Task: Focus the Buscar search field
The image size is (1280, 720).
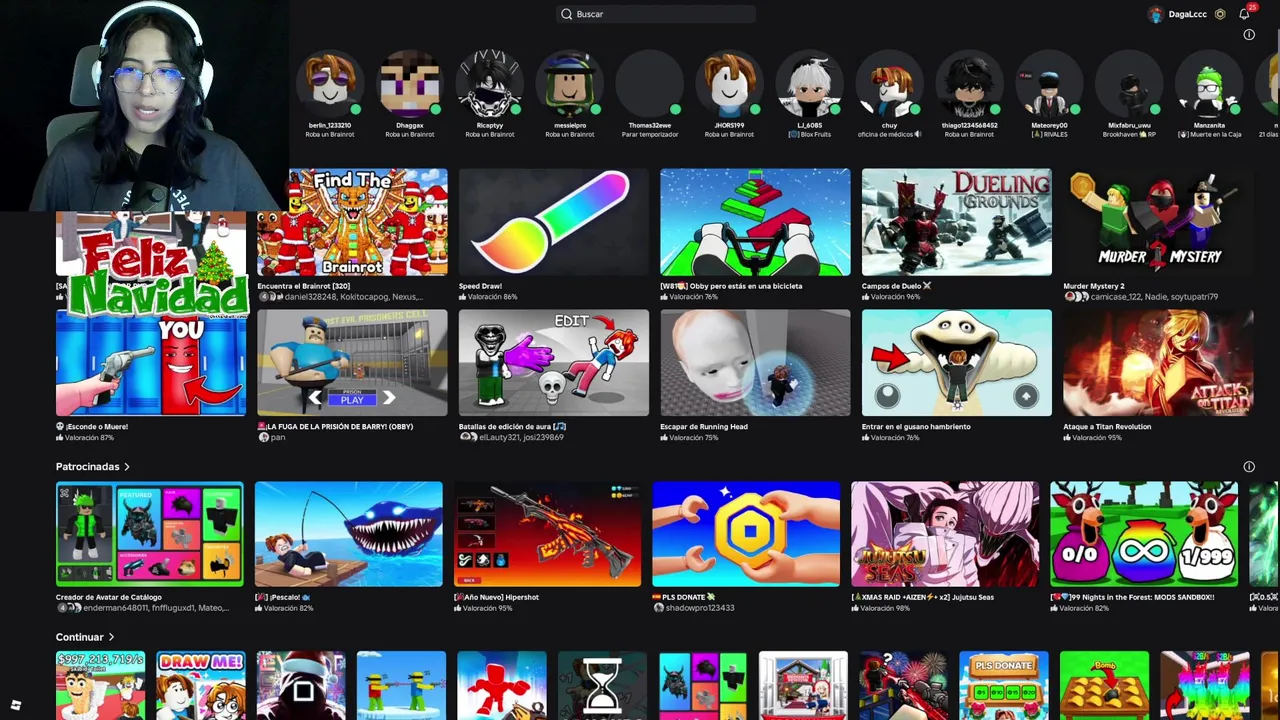Action: click(656, 14)
